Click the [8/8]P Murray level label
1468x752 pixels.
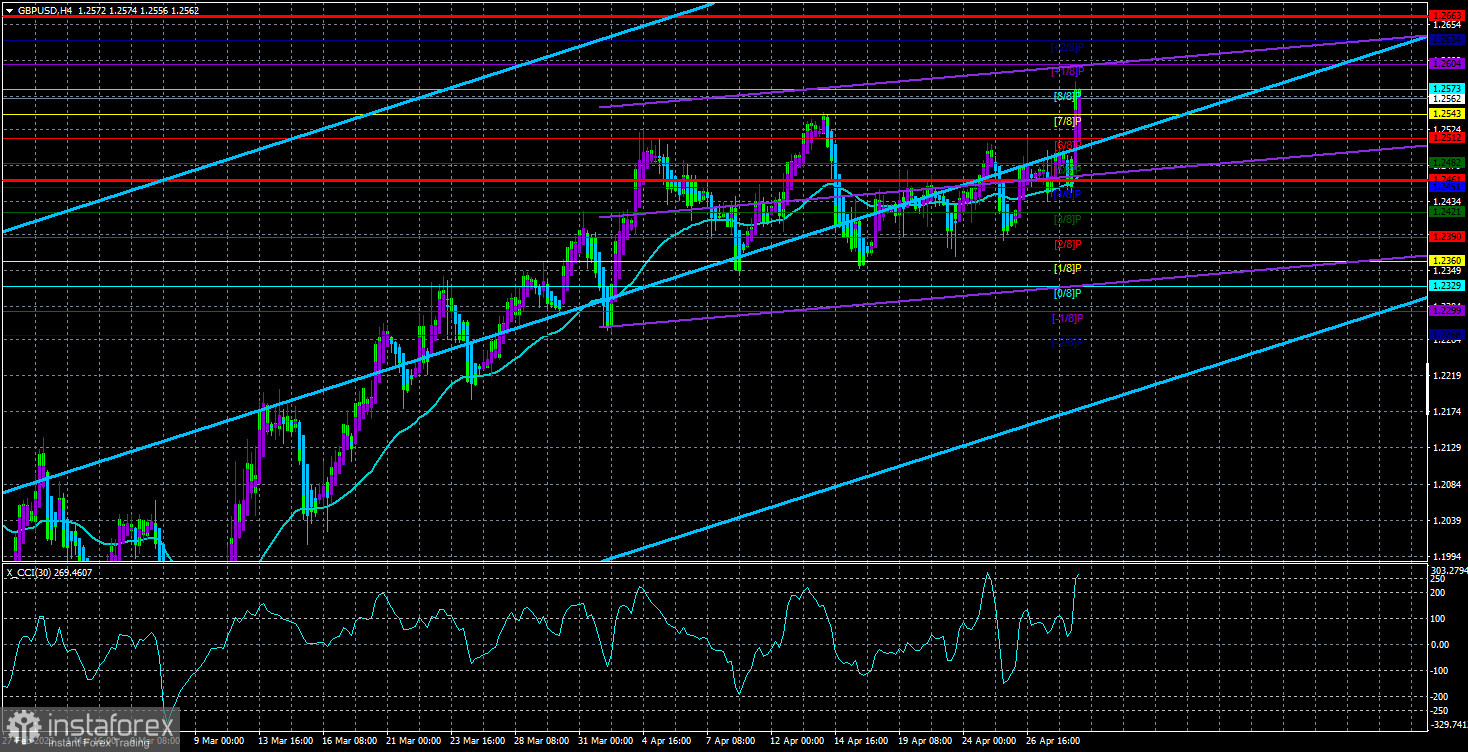[x=1067, y=97]
